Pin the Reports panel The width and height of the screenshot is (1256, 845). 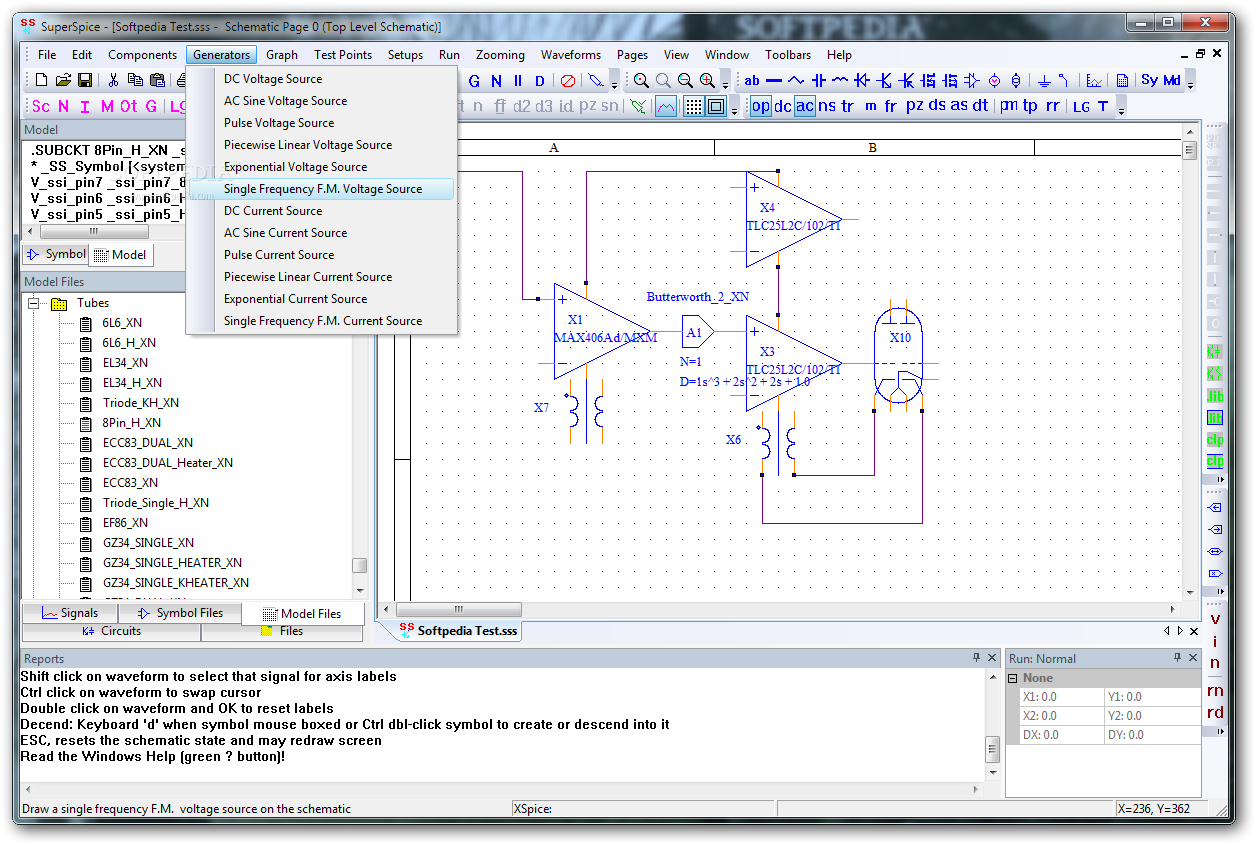pyautogui.click(x=977, y=658)
